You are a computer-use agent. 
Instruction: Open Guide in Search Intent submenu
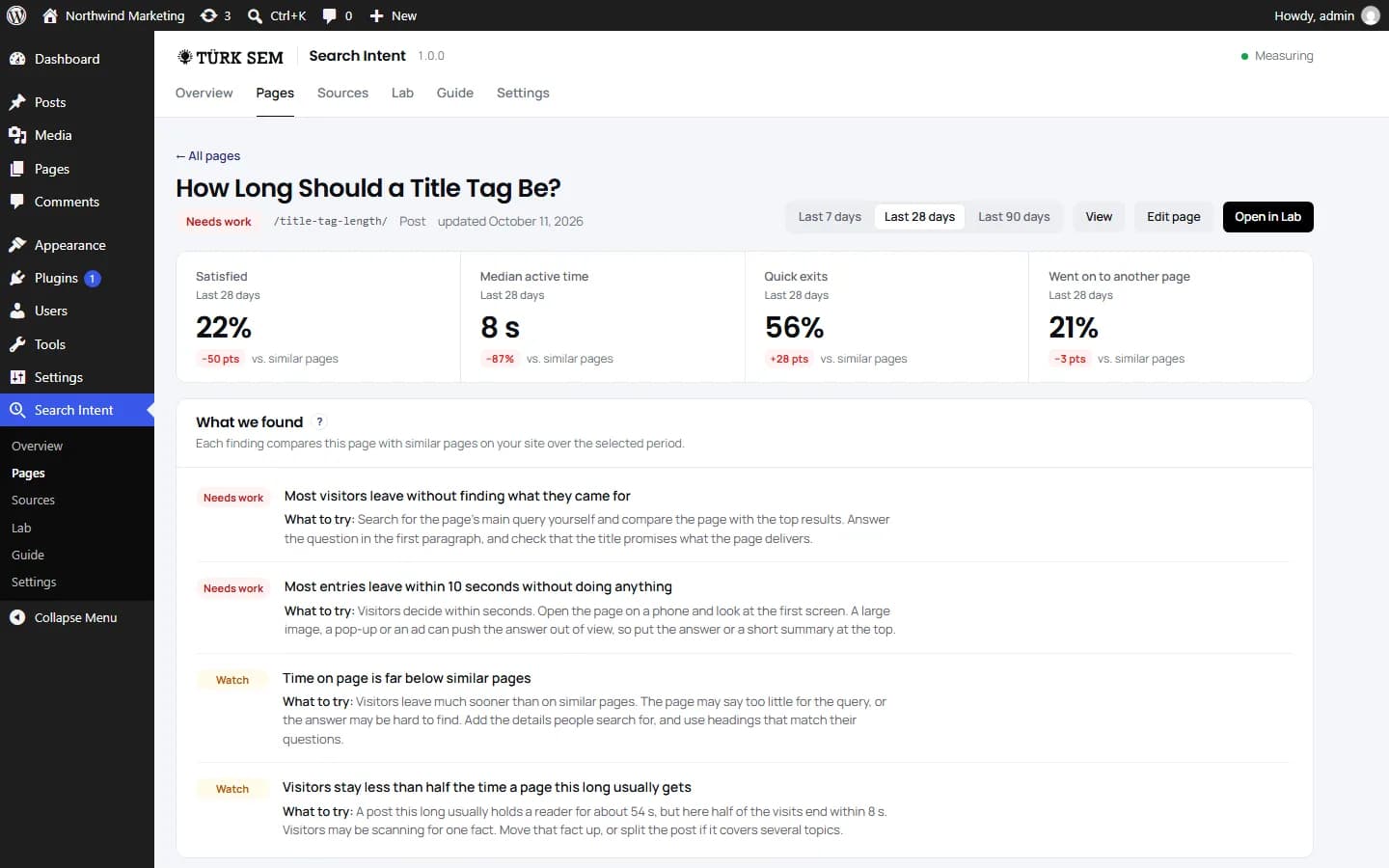[28, 555]
